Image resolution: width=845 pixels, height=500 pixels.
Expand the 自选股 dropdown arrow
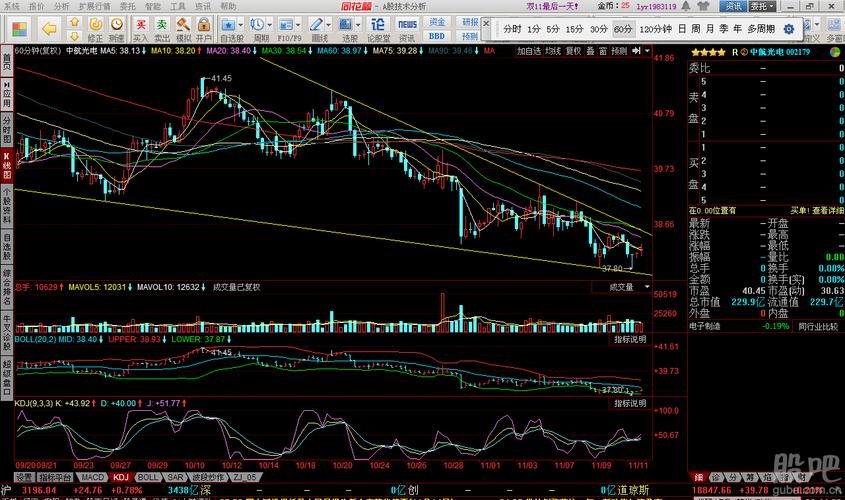coord(240,25)
